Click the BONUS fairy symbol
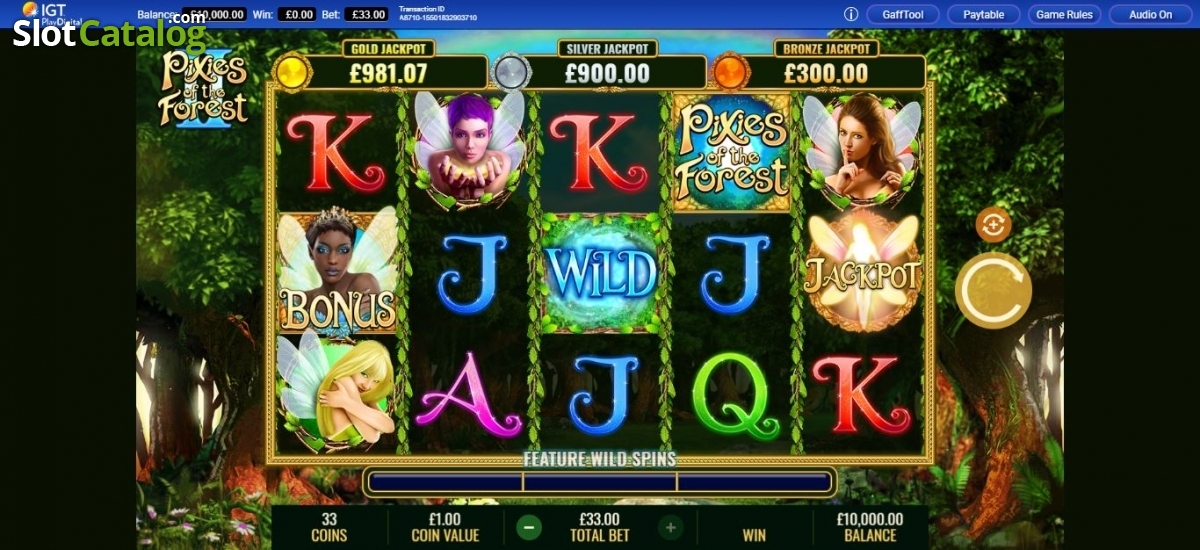1200x550 pixels. 336,273
